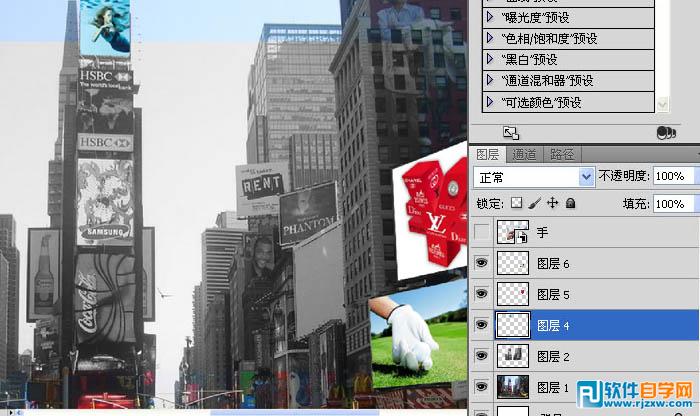700x416 pixels.
Task: Click the 手 layer thumbnail
Action: tap(512, 232)
